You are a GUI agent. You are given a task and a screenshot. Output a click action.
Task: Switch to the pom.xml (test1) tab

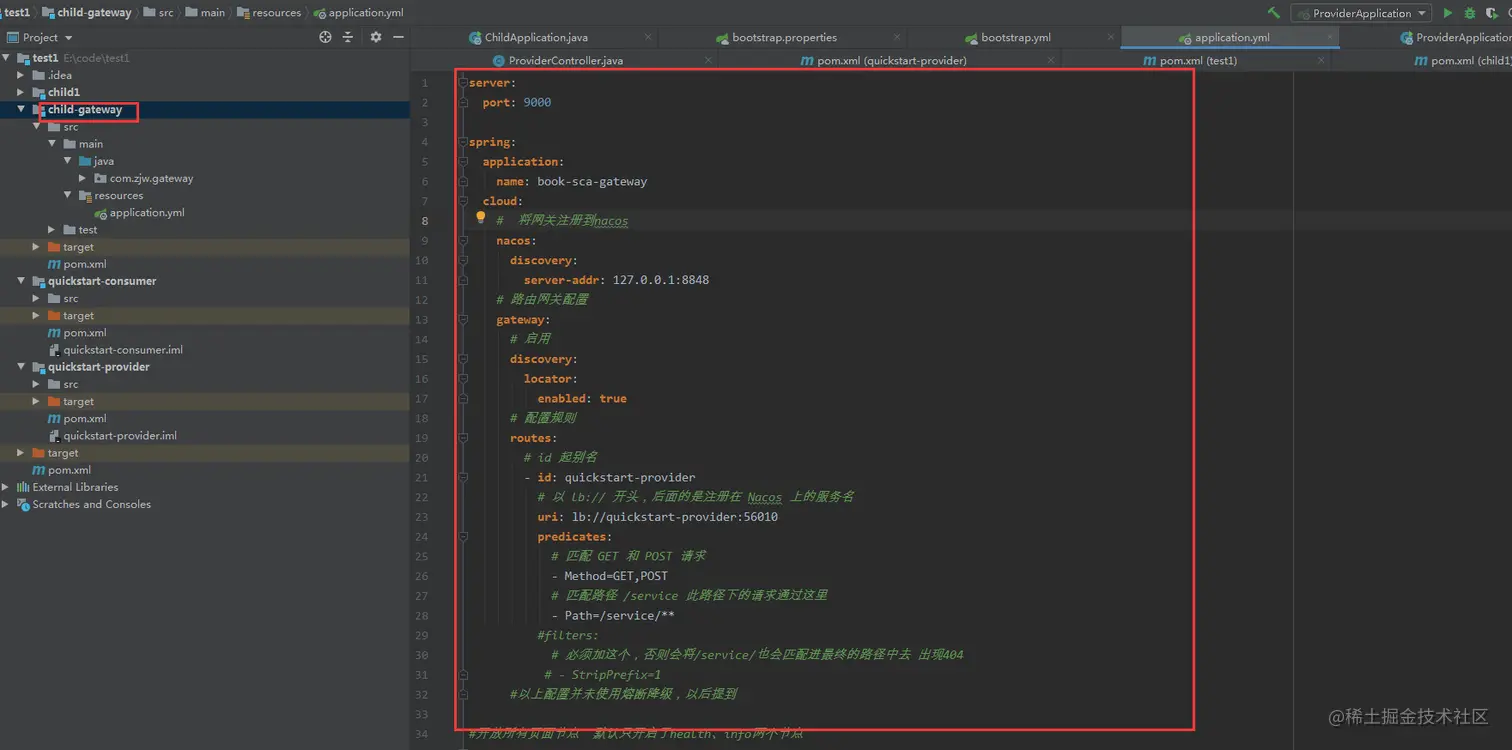tap(1197, 60)
